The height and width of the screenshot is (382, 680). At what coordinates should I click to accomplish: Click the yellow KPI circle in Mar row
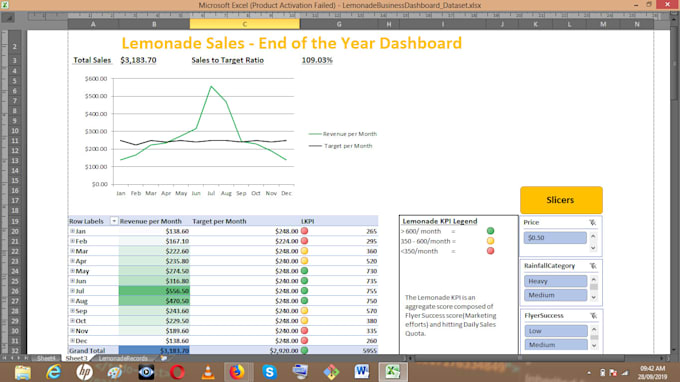click(x=304, y=251)
